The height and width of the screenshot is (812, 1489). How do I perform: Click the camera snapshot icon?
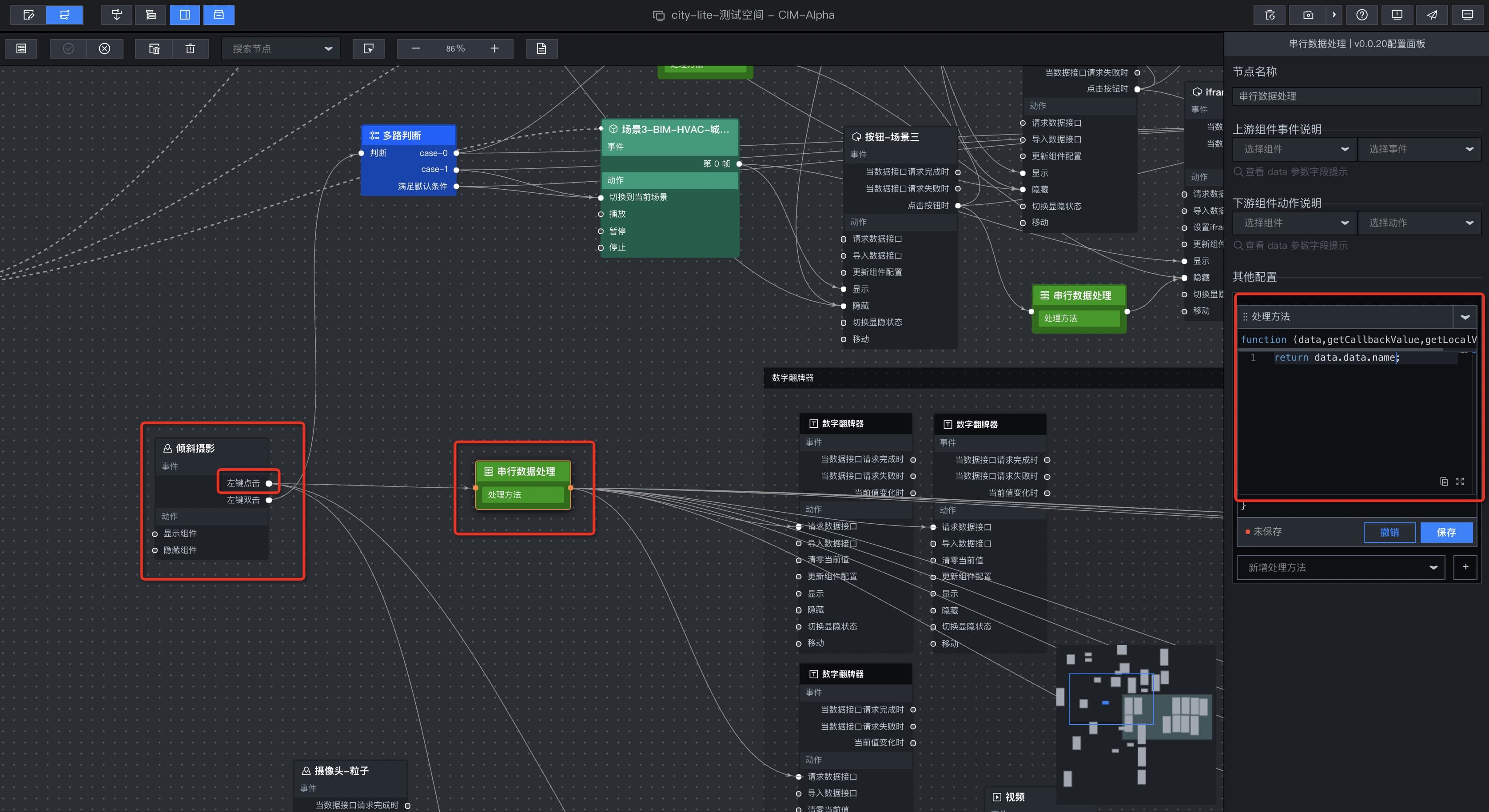point(1307,15)
